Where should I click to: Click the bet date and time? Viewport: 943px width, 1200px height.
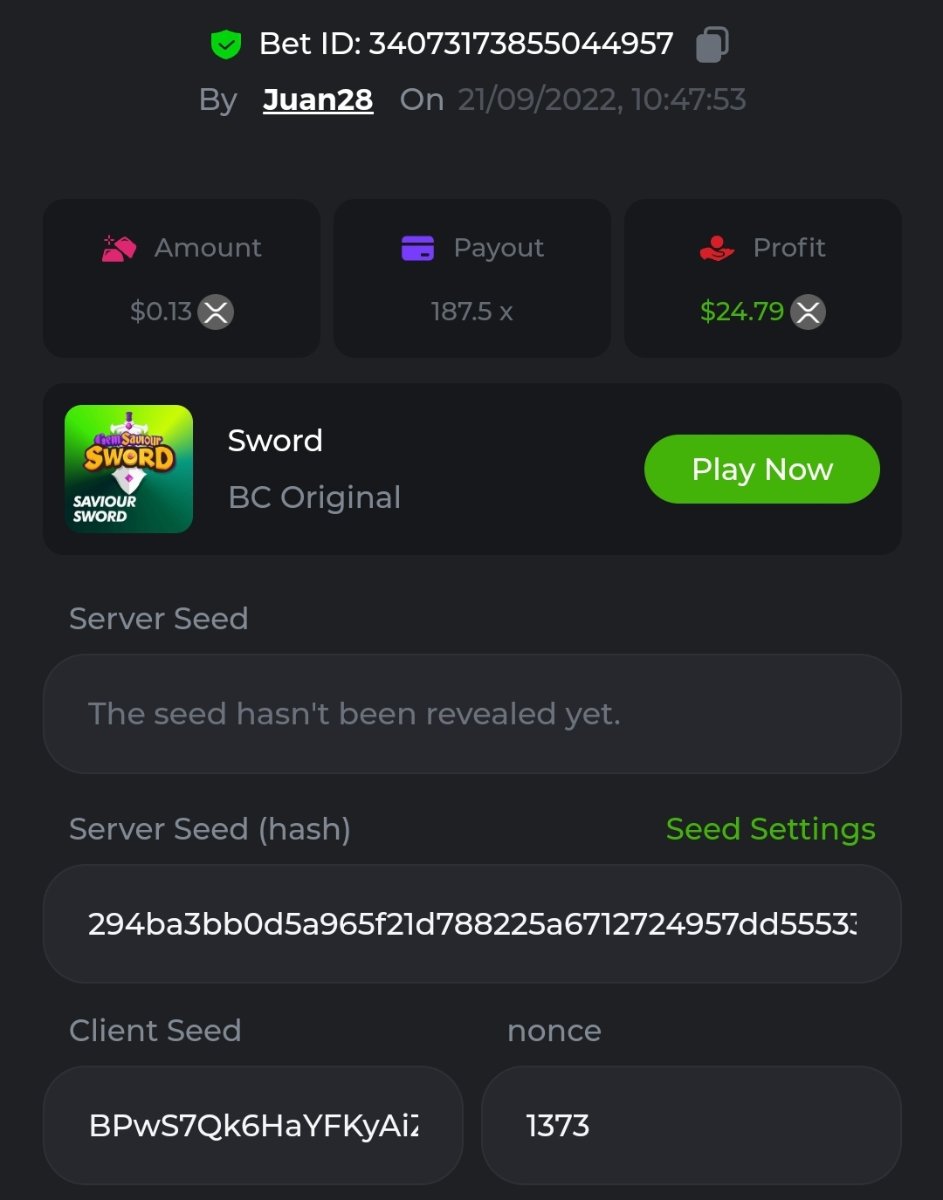click(x=602, y=100)
